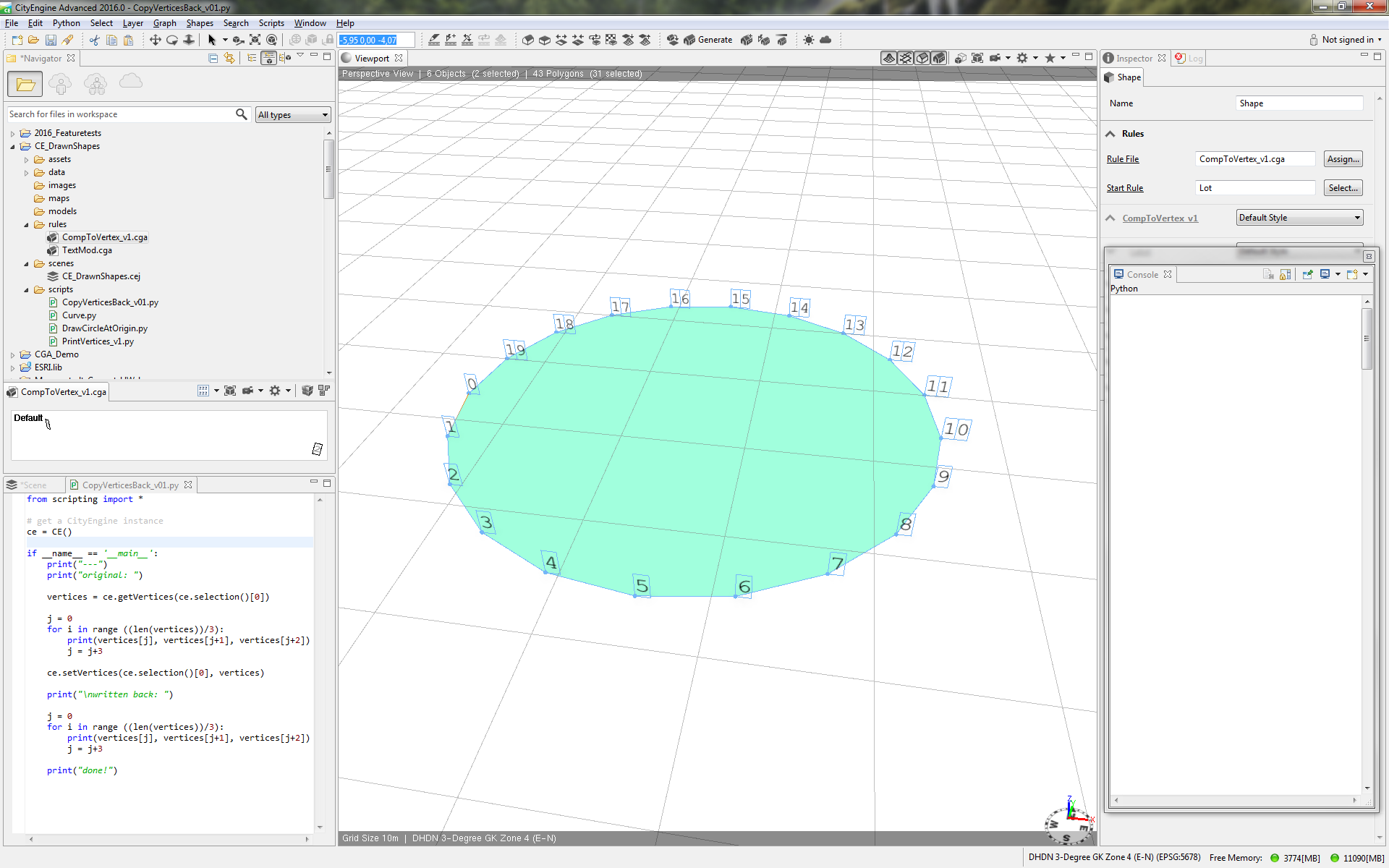This screenshot has width=1389, height=868.
Task: Click the search magnifier icon in Navigator
Action: (242, 114)
